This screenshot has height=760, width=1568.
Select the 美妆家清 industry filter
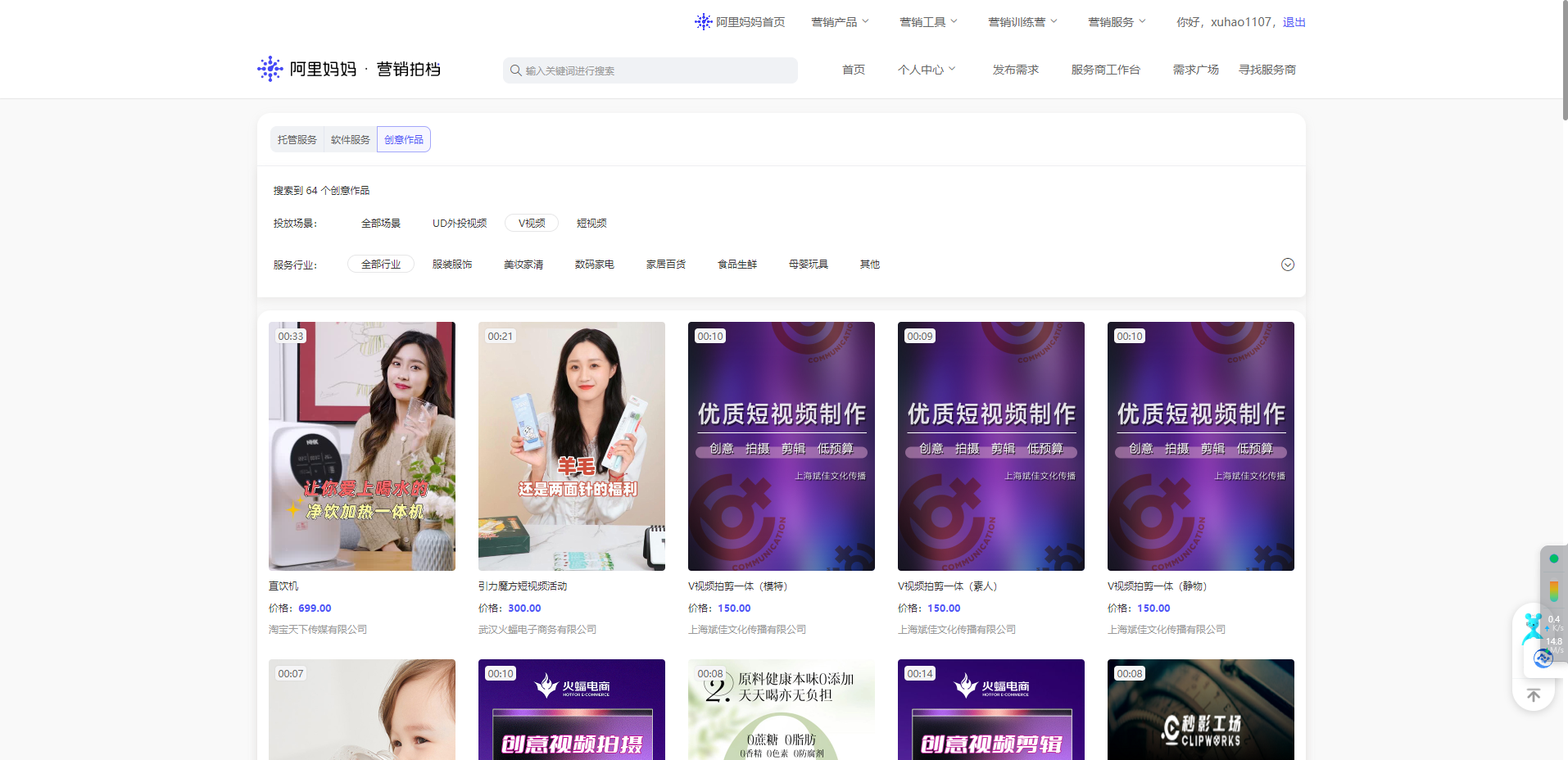(523, 264)
